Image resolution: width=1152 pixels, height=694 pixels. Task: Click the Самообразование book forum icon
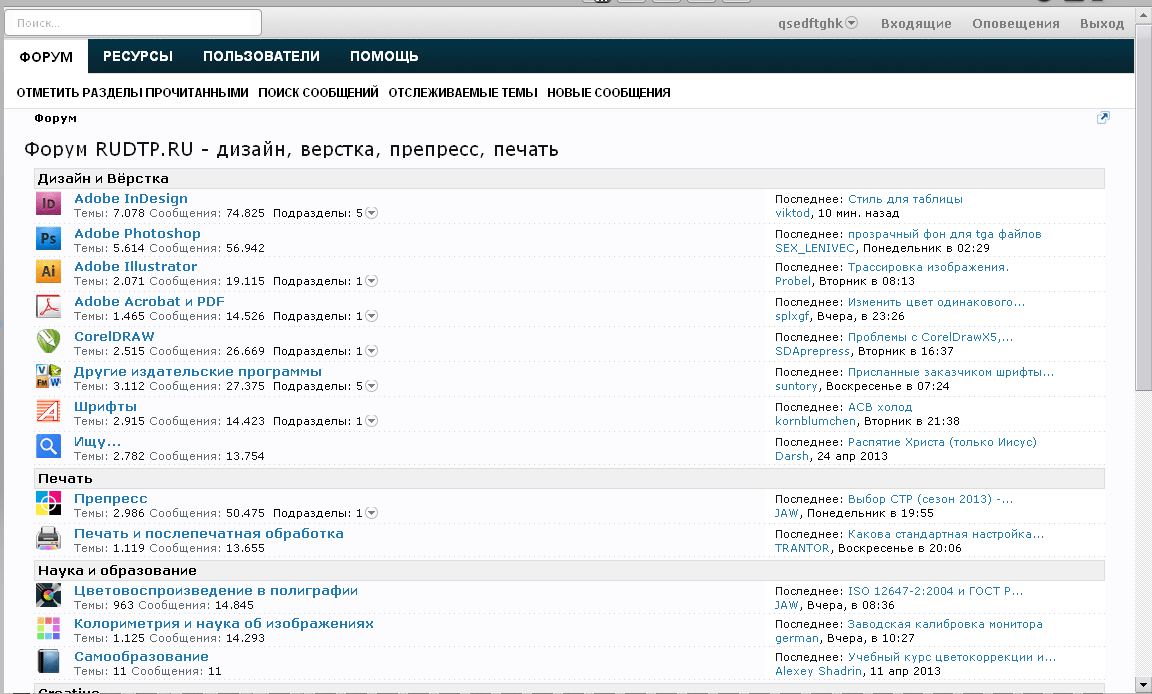click(48, 662)
